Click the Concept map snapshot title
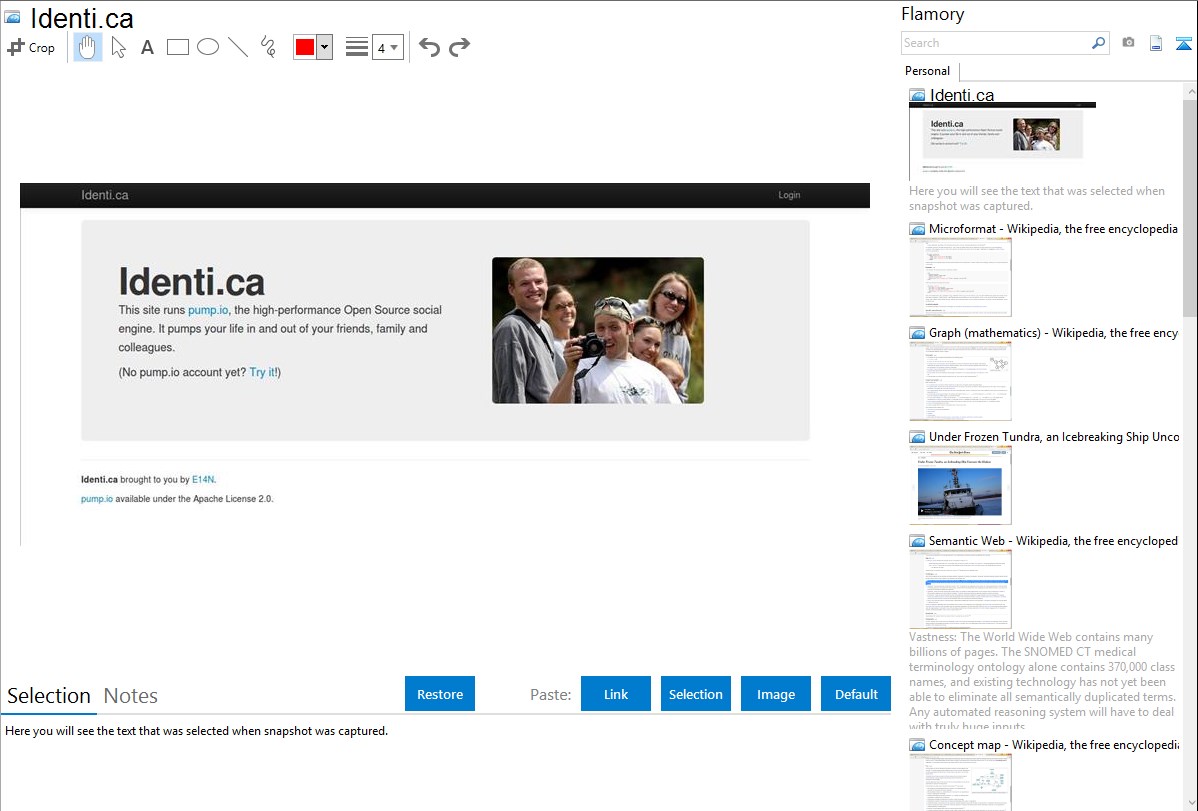 click(x=1053, y=744)
